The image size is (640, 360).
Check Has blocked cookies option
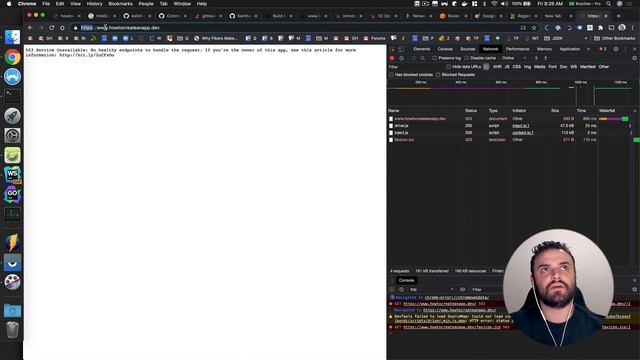tap(391, 75)
